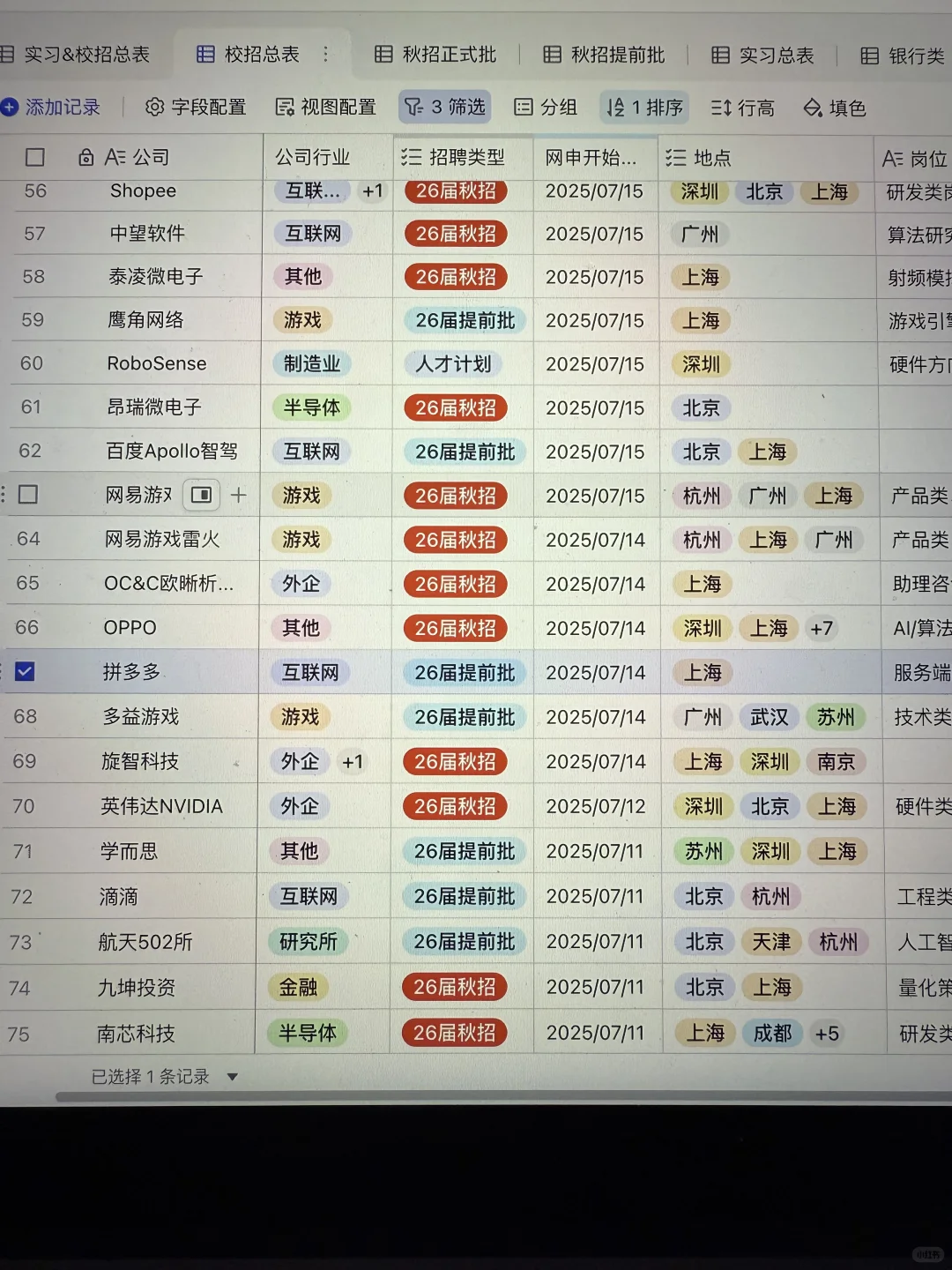952x1270 pixels.
Task: Click the blue plus icon of 添加记录
Action: click(10, 108)
